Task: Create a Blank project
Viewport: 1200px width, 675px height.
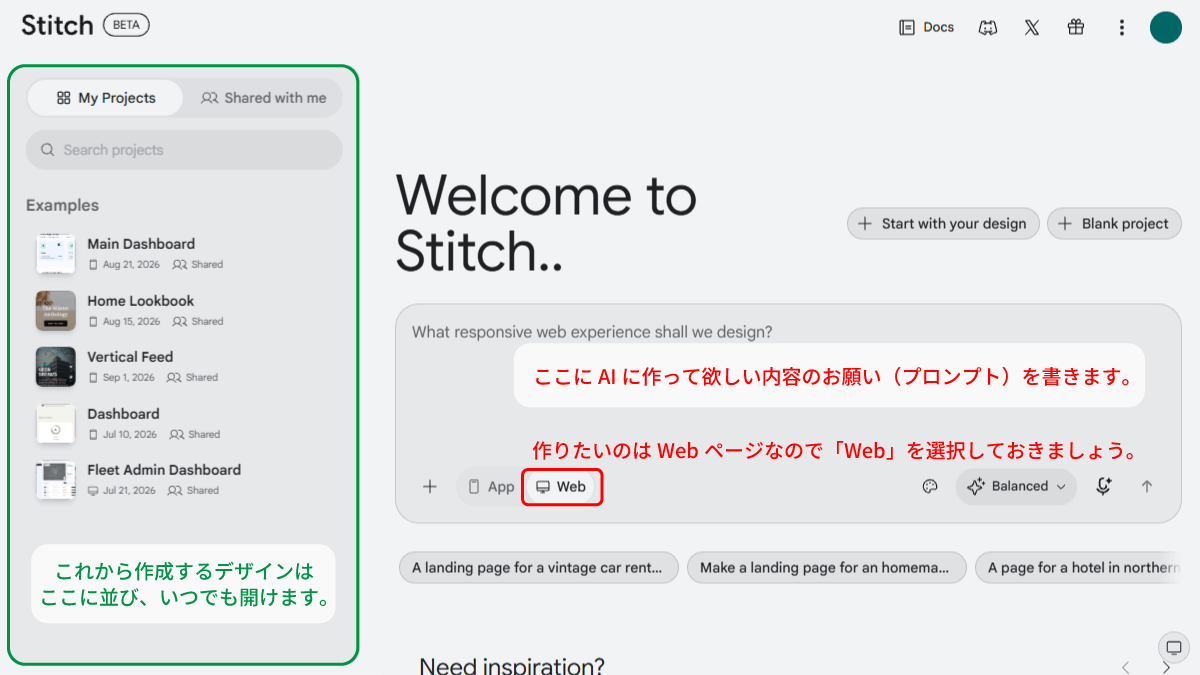Action: pyautogui.click(x=1114, y=224)
